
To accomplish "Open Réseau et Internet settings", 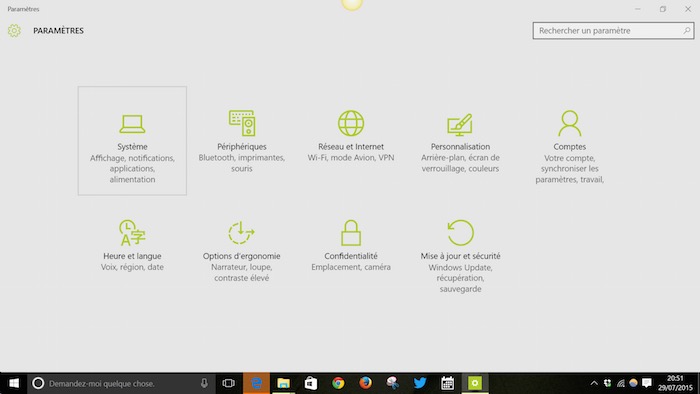I will (351, 141).
